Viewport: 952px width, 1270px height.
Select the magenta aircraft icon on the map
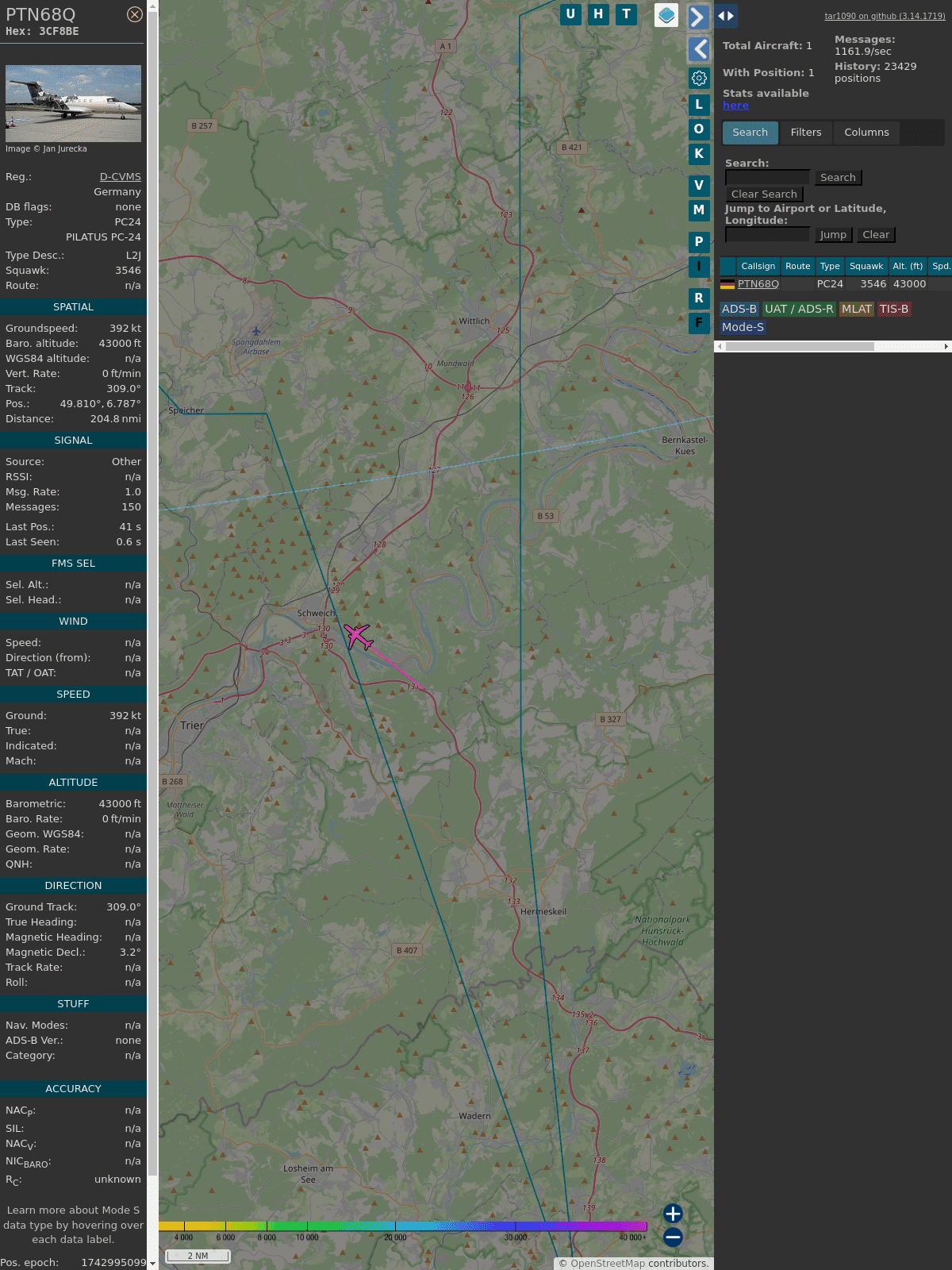(x=359, y=636)
